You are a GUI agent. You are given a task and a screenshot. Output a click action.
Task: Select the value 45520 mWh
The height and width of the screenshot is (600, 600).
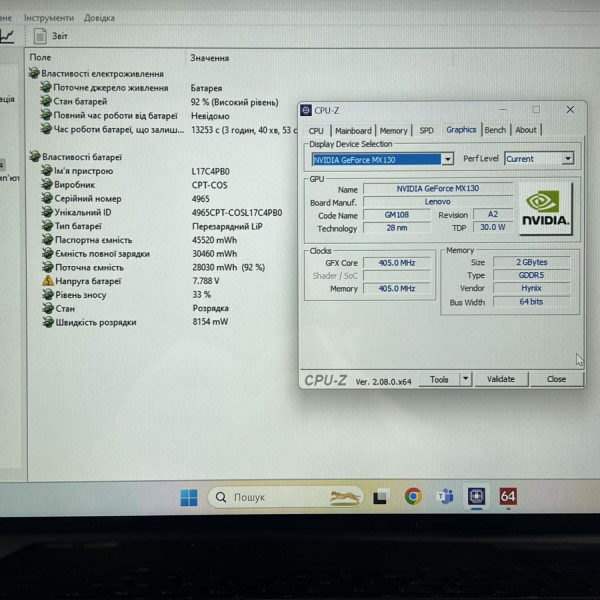(214, 240)
